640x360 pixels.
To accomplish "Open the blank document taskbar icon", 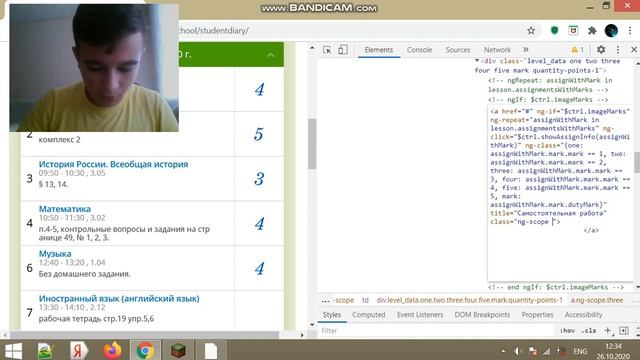I will coord(211,351).
